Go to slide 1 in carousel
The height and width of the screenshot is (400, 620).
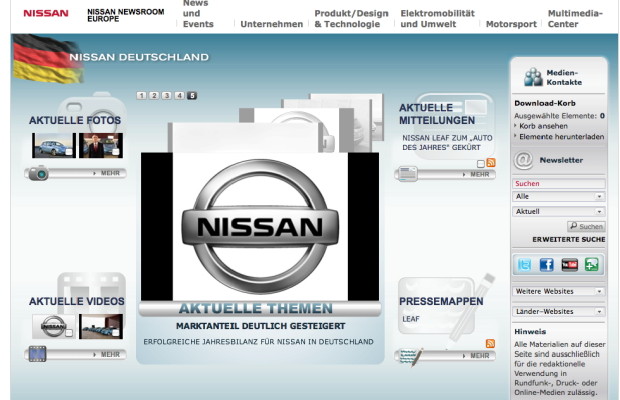[x=142, y=95]
